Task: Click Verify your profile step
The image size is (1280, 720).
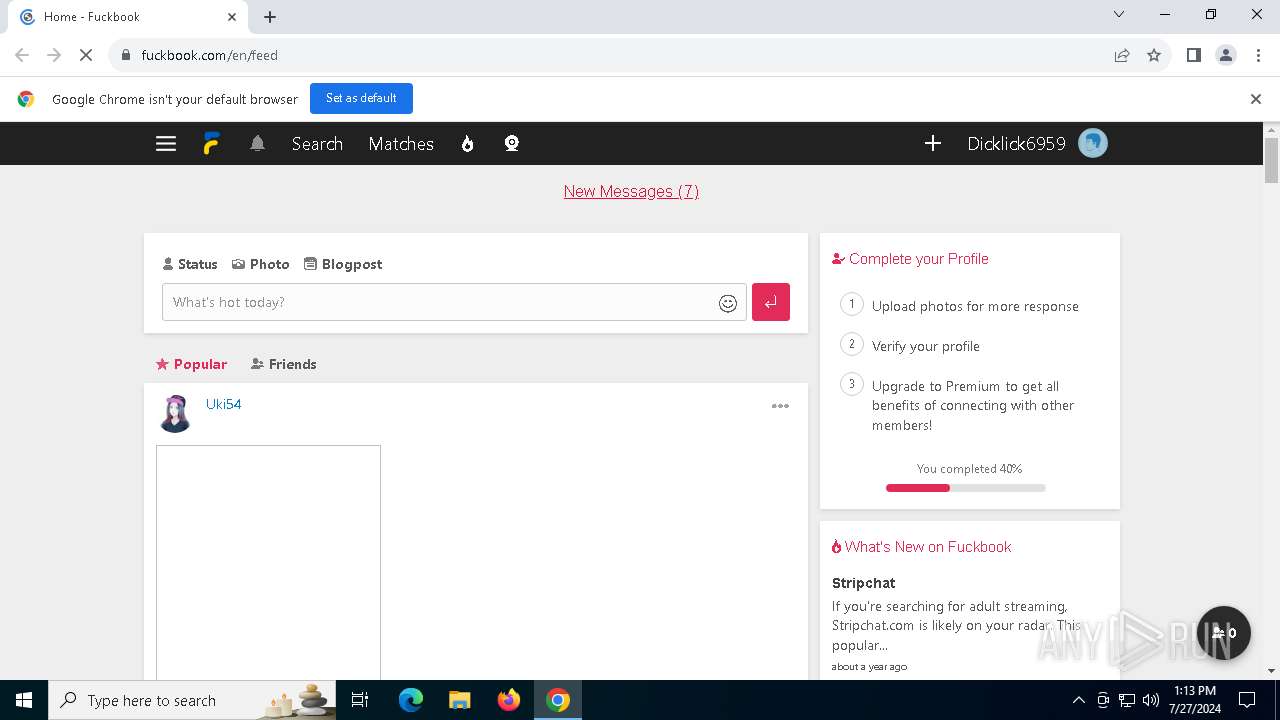Action: pyautogui.click(x=925, y=346)
